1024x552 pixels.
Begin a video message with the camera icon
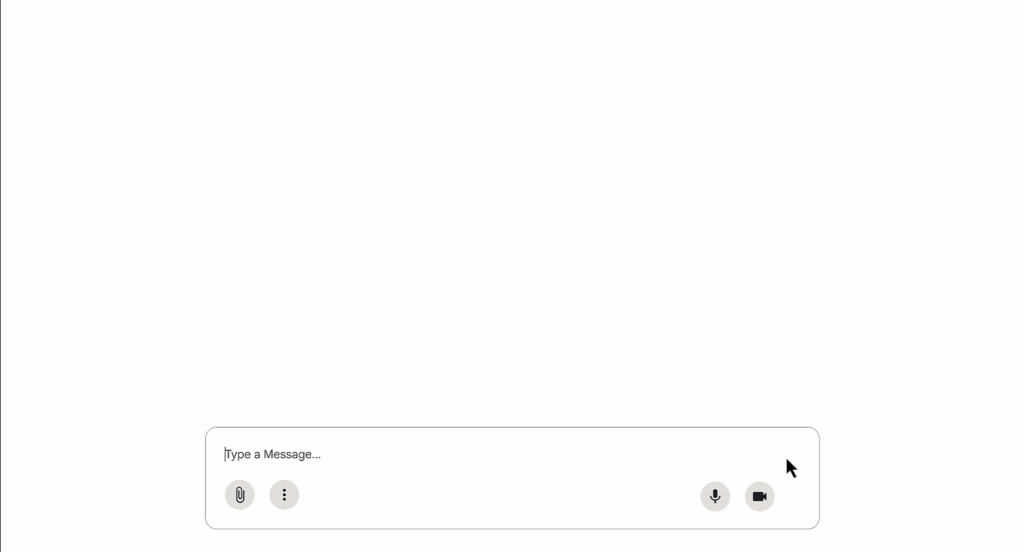760,496
